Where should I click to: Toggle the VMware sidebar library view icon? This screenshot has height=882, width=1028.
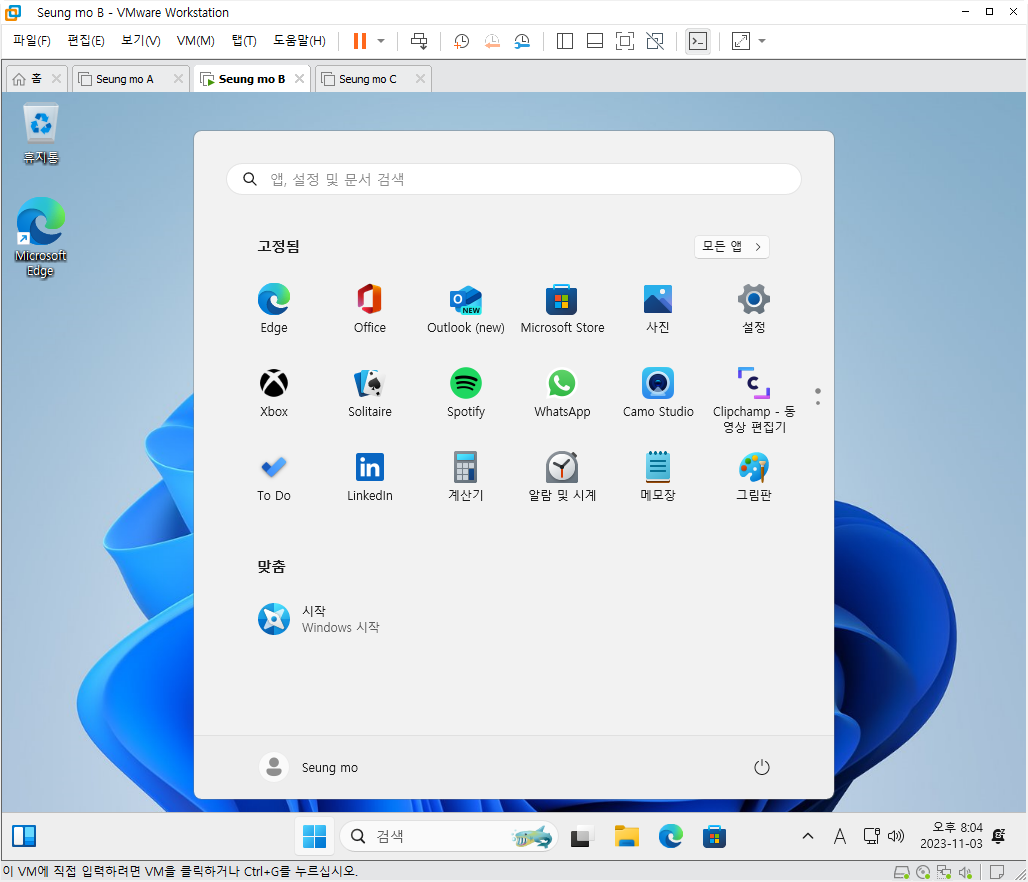564,41
